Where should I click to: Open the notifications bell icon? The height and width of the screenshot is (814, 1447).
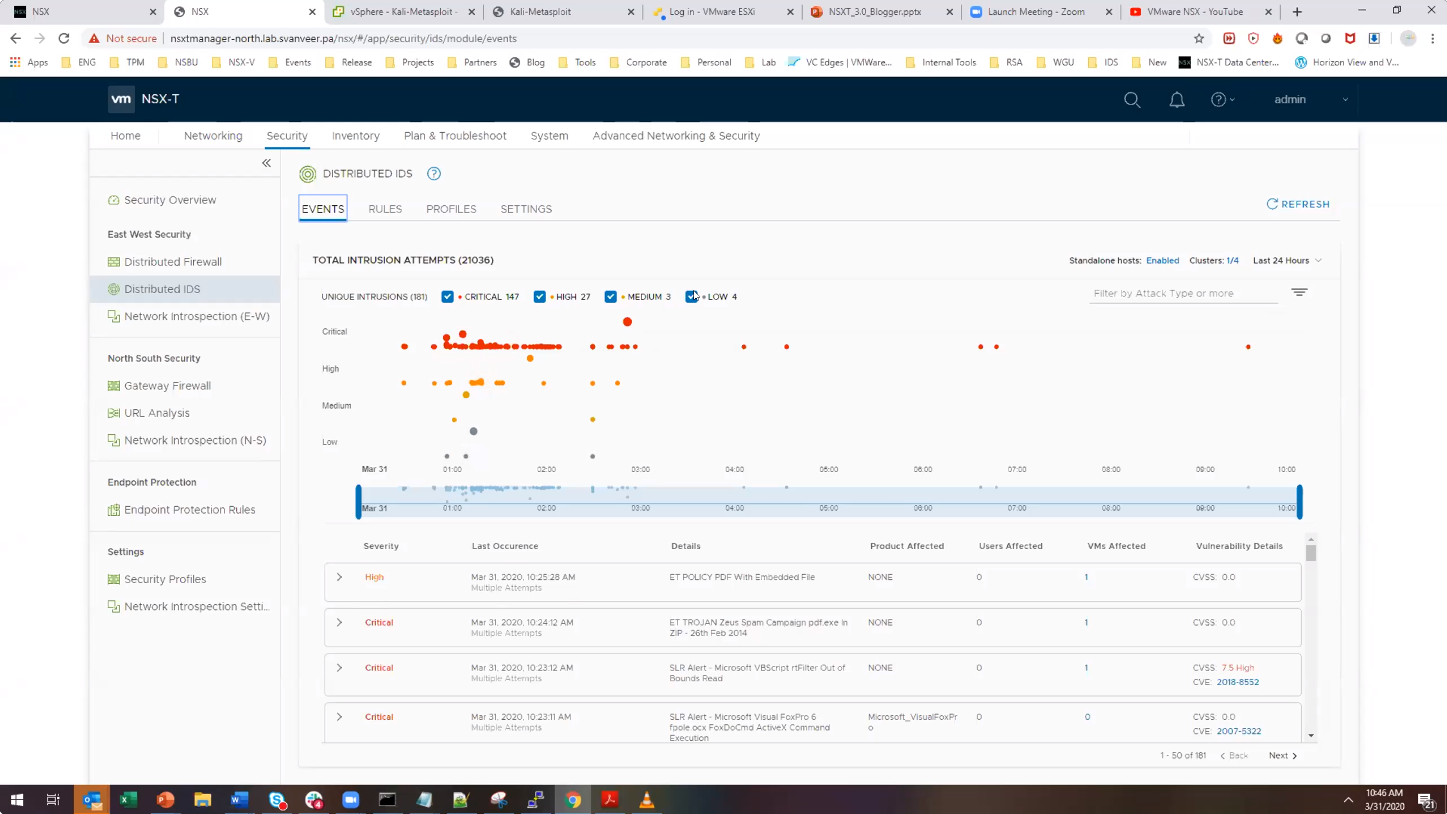1177,100
